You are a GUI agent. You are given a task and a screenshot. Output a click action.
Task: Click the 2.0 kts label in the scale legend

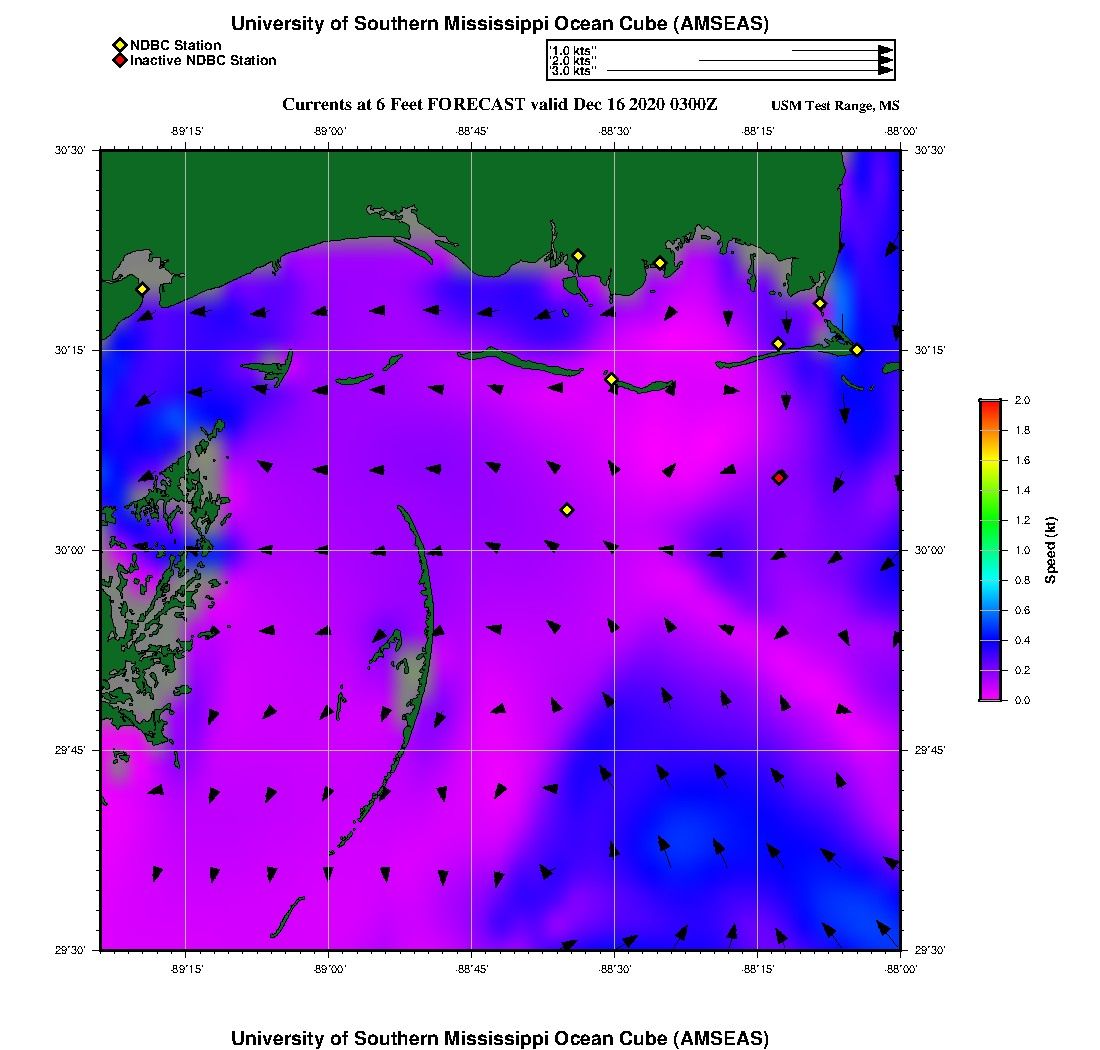574,60
